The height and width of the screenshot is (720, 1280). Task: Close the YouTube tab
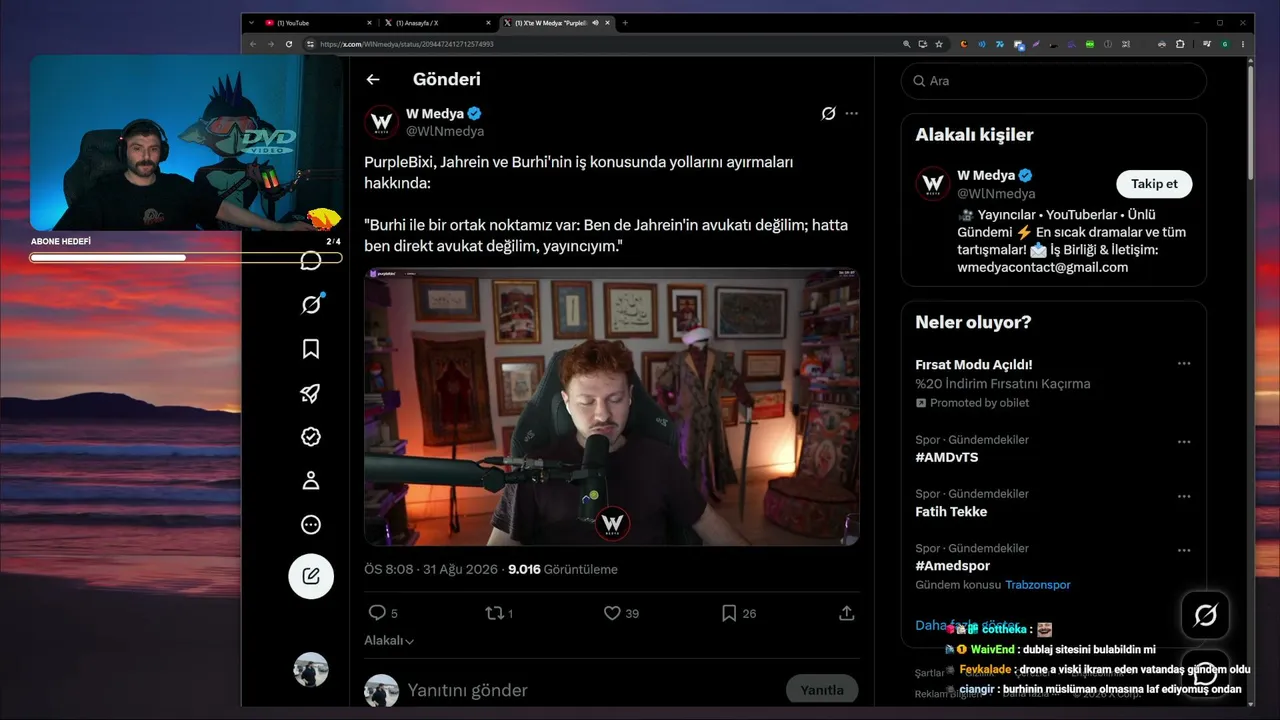tap(369, 23)
